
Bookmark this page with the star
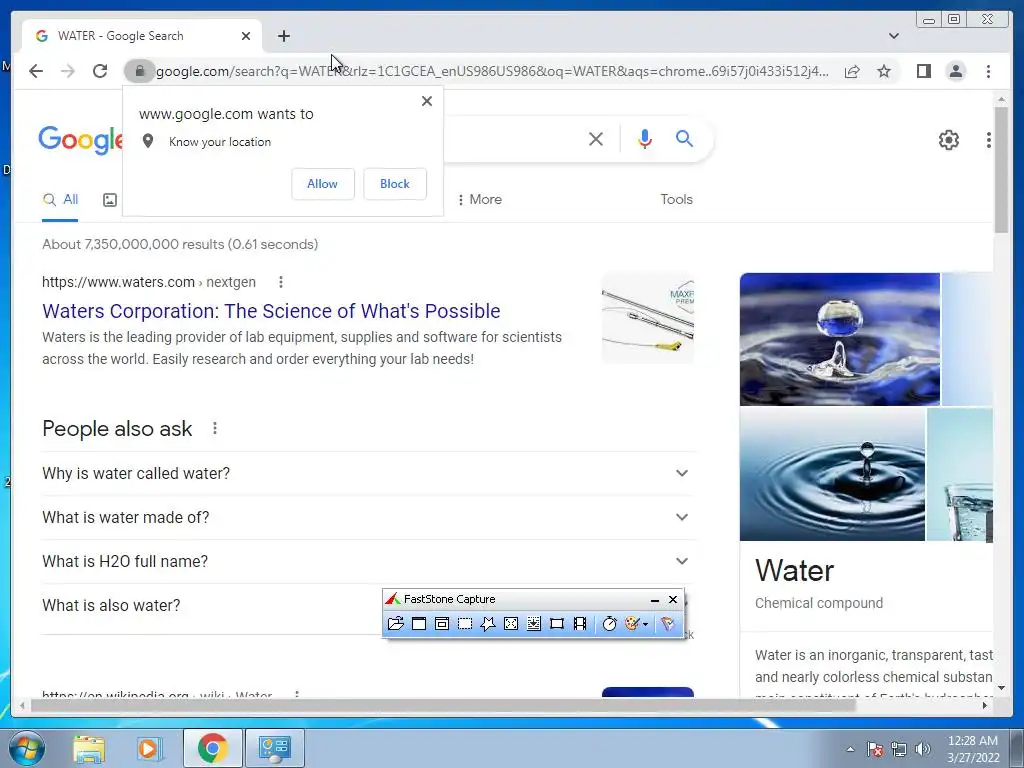click(884, 71)
